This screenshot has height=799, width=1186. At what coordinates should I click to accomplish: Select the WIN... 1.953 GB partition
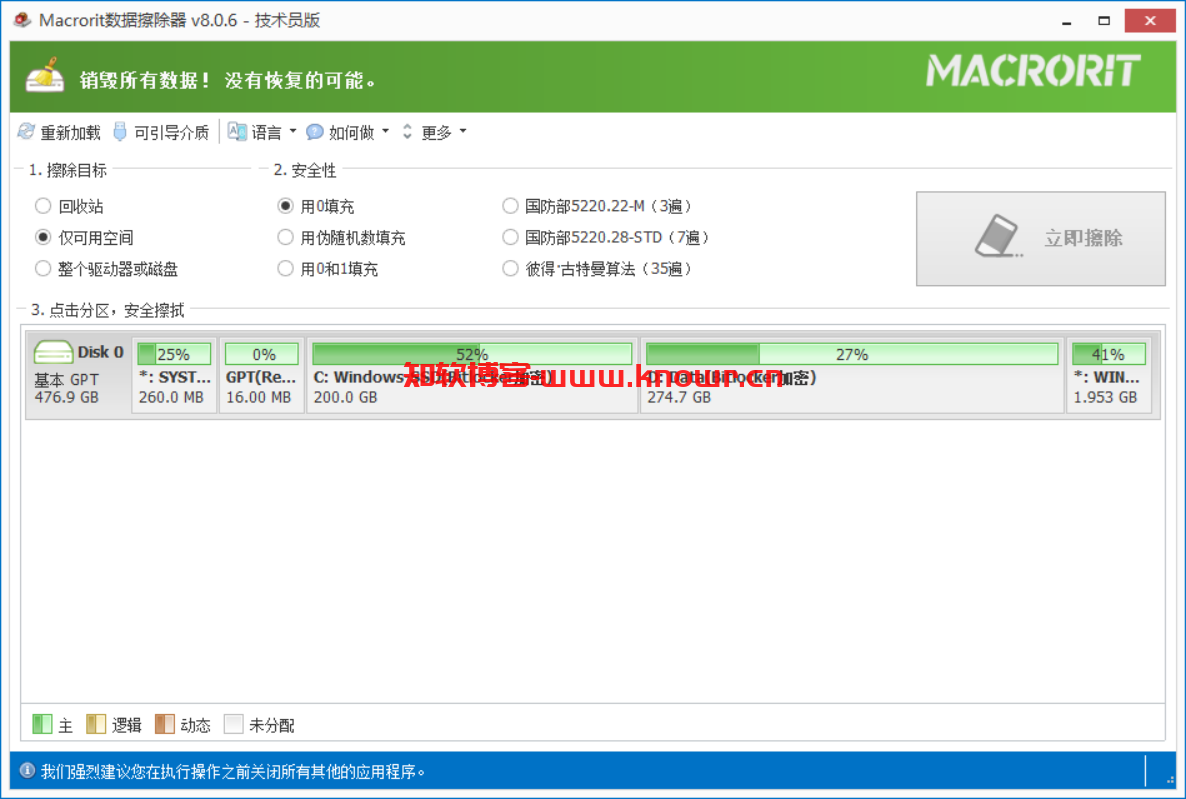(x=1109, y=375)
